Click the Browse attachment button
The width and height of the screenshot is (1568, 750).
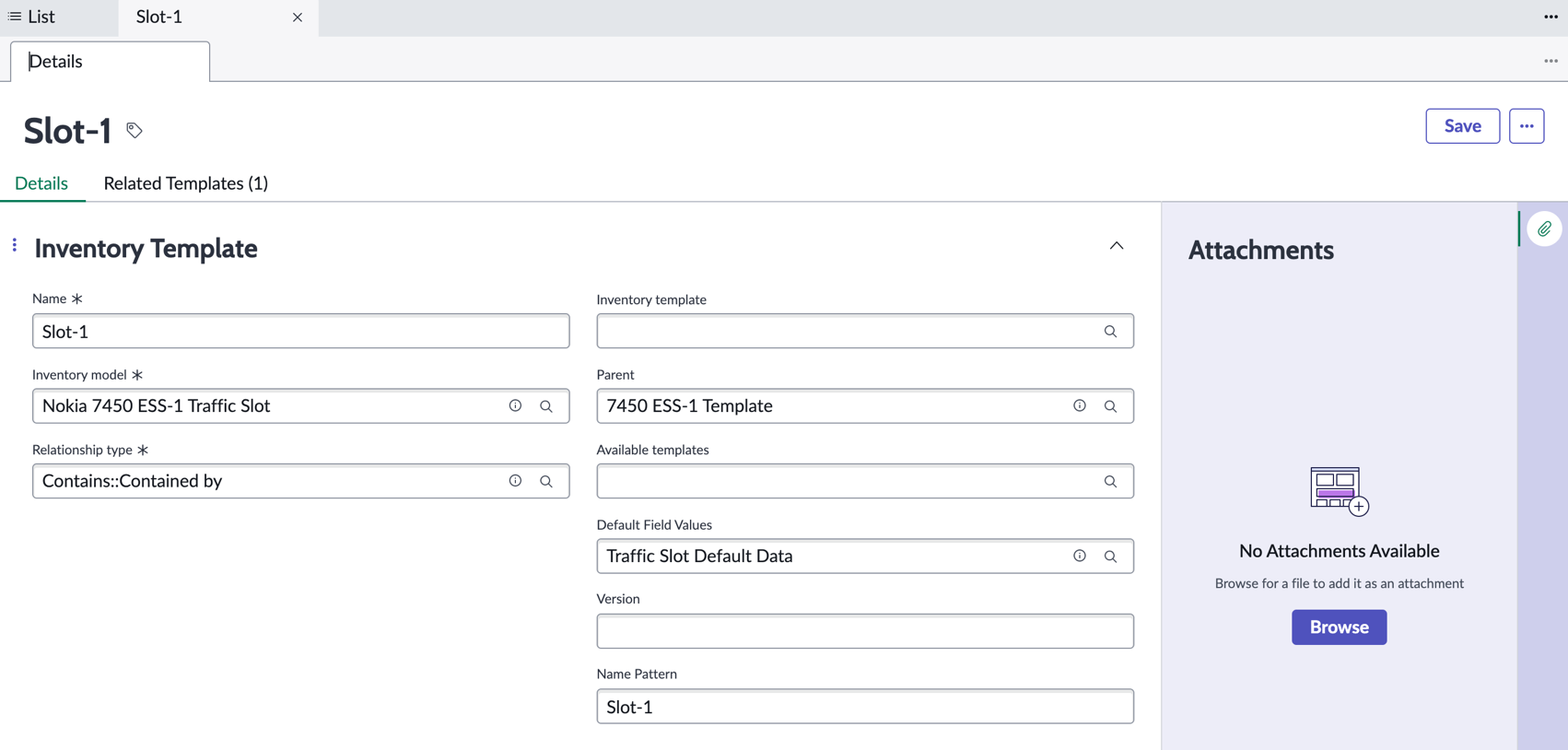tap(1339, 627)
